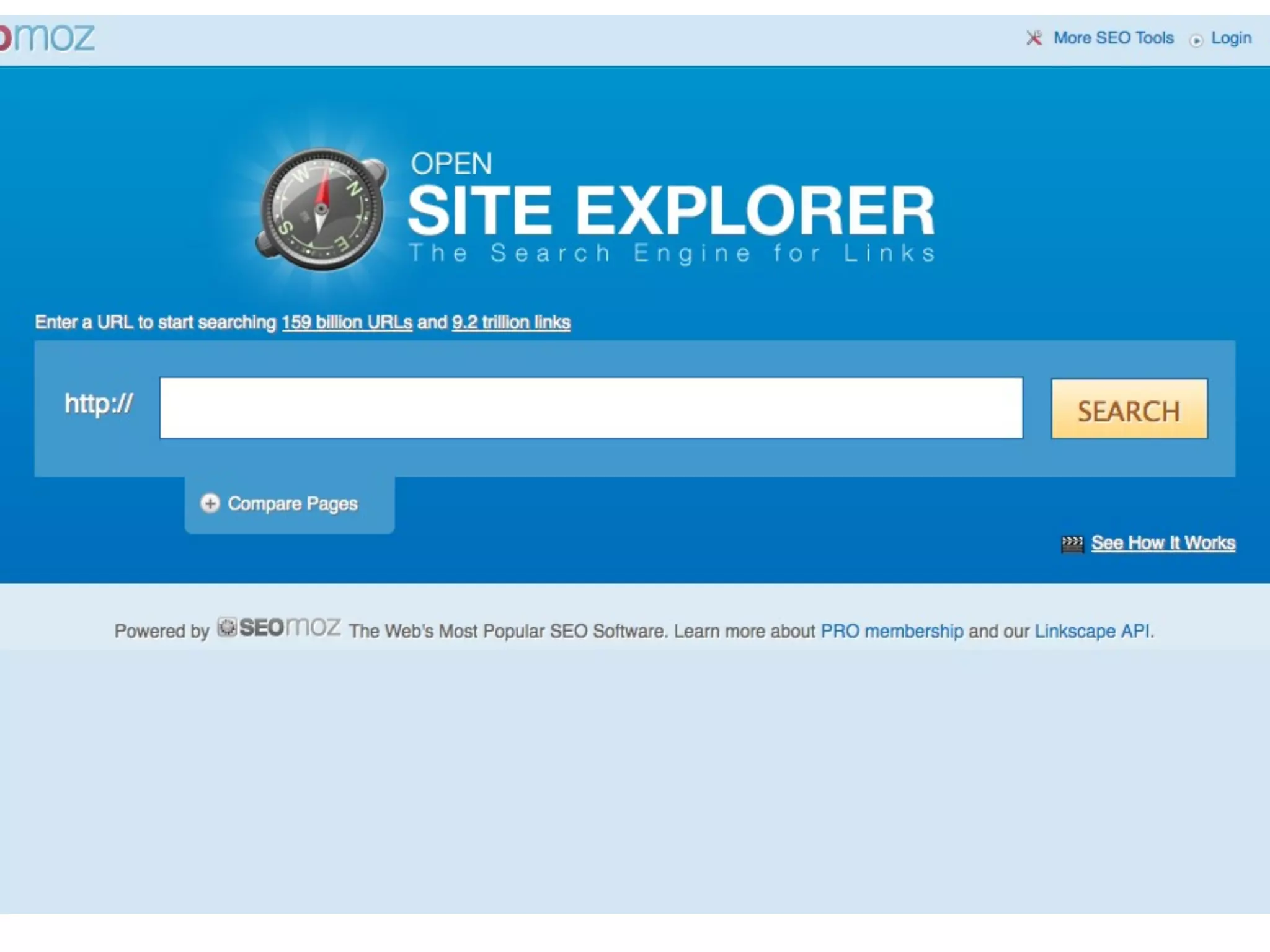Screen dimensions: 1270x952
Task: Click the SITE EXPLORER title heading
Action: [670, 211]
